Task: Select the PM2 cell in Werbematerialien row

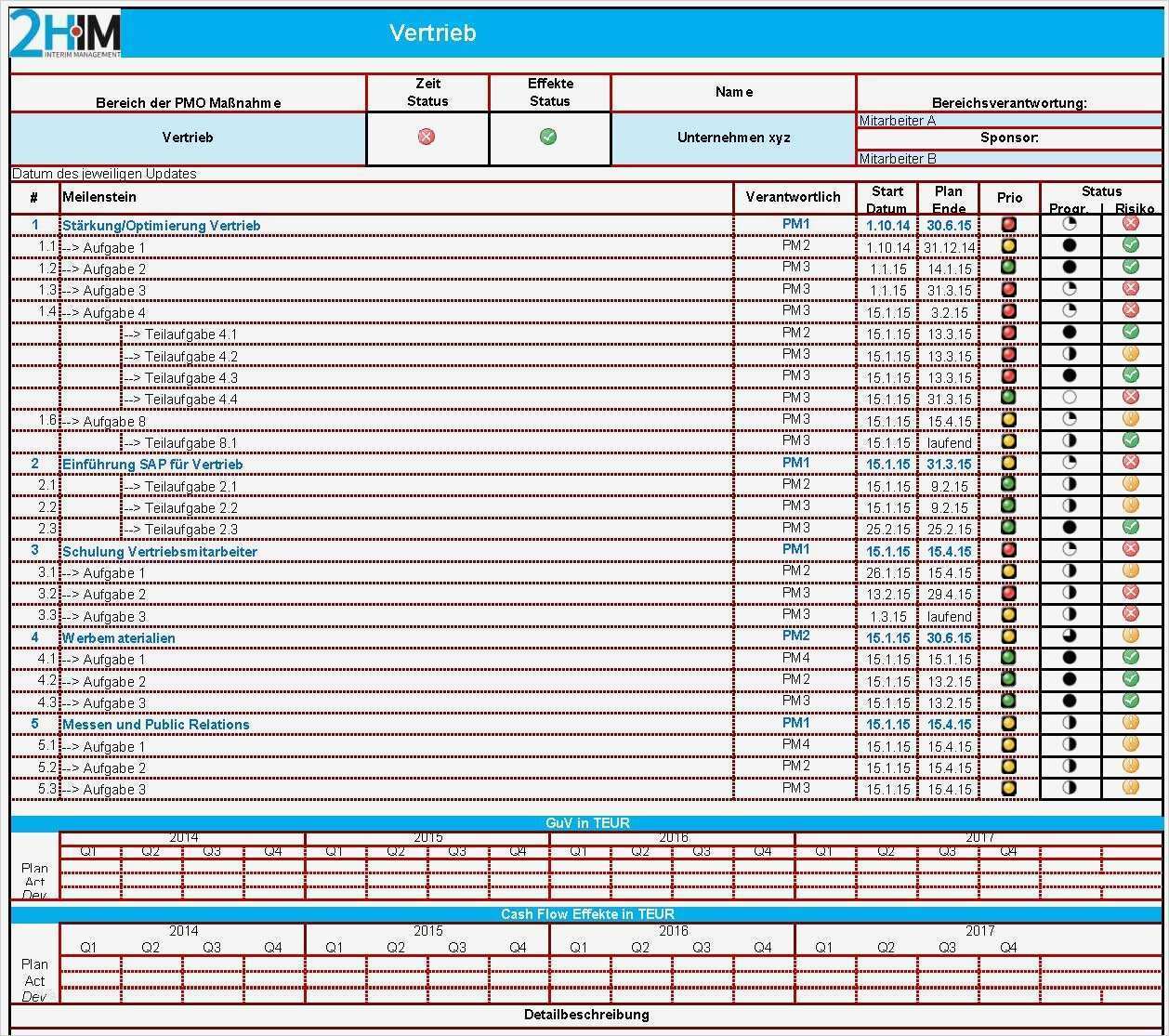Action: point(795,636)
